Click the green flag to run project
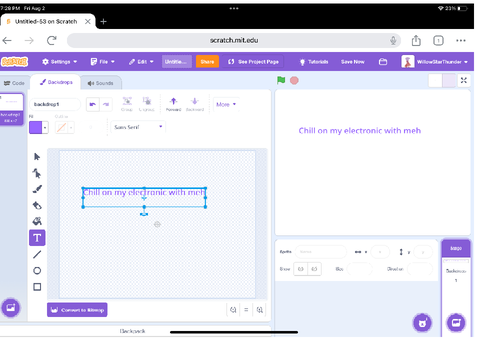Image resolution: width=480 pixels, height=360 pixels. pos(281,80)
